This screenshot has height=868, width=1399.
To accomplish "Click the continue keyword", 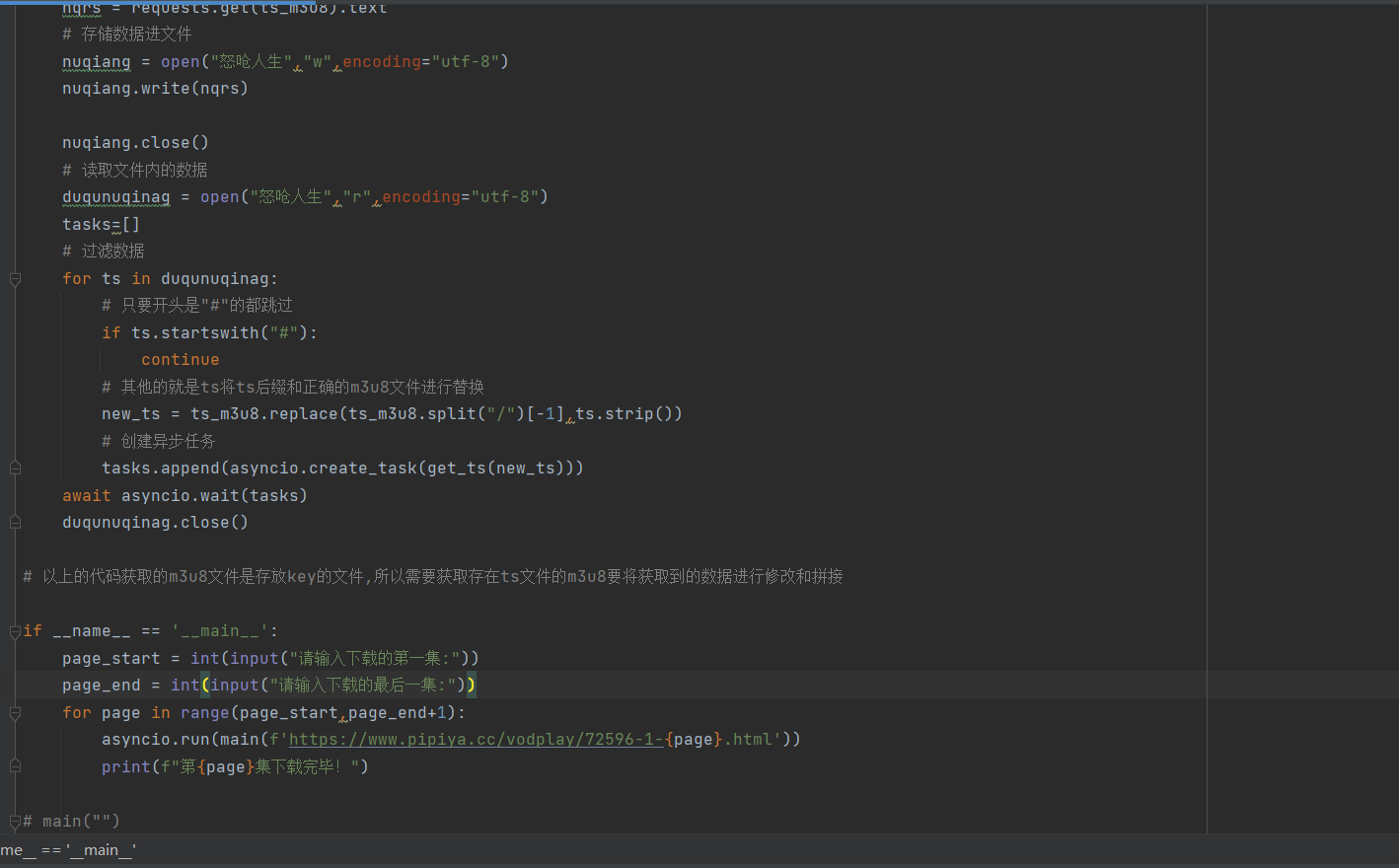I will point(180,360).
